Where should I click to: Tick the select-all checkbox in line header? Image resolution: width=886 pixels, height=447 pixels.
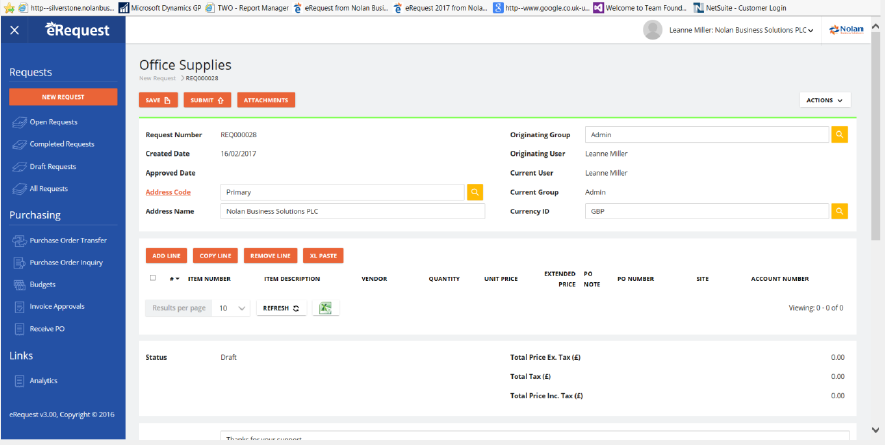point(153,278)
